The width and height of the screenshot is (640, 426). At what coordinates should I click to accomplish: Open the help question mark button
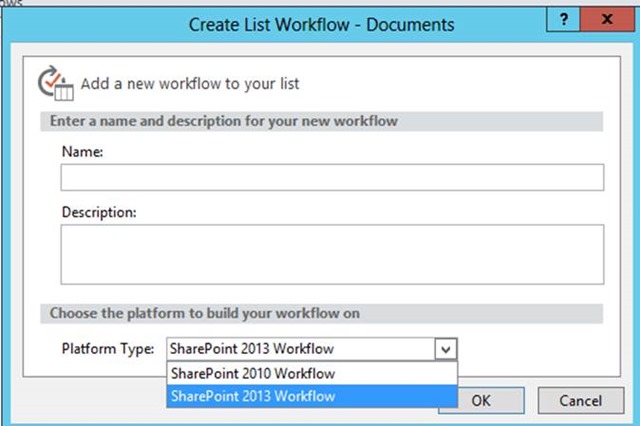[563, 19]
